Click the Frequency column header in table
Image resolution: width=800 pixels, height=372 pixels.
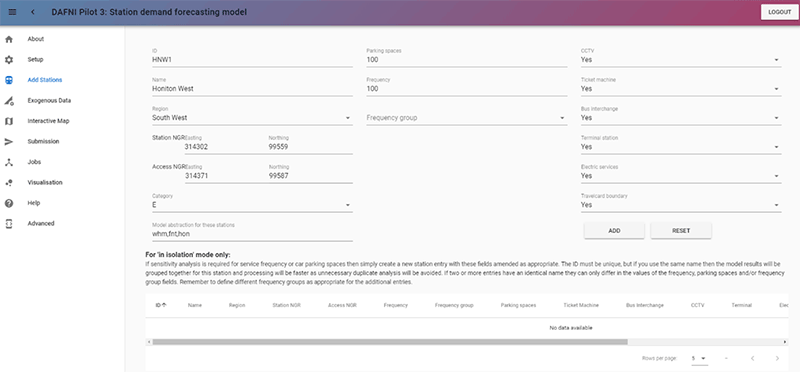click(x=395, y=305)
